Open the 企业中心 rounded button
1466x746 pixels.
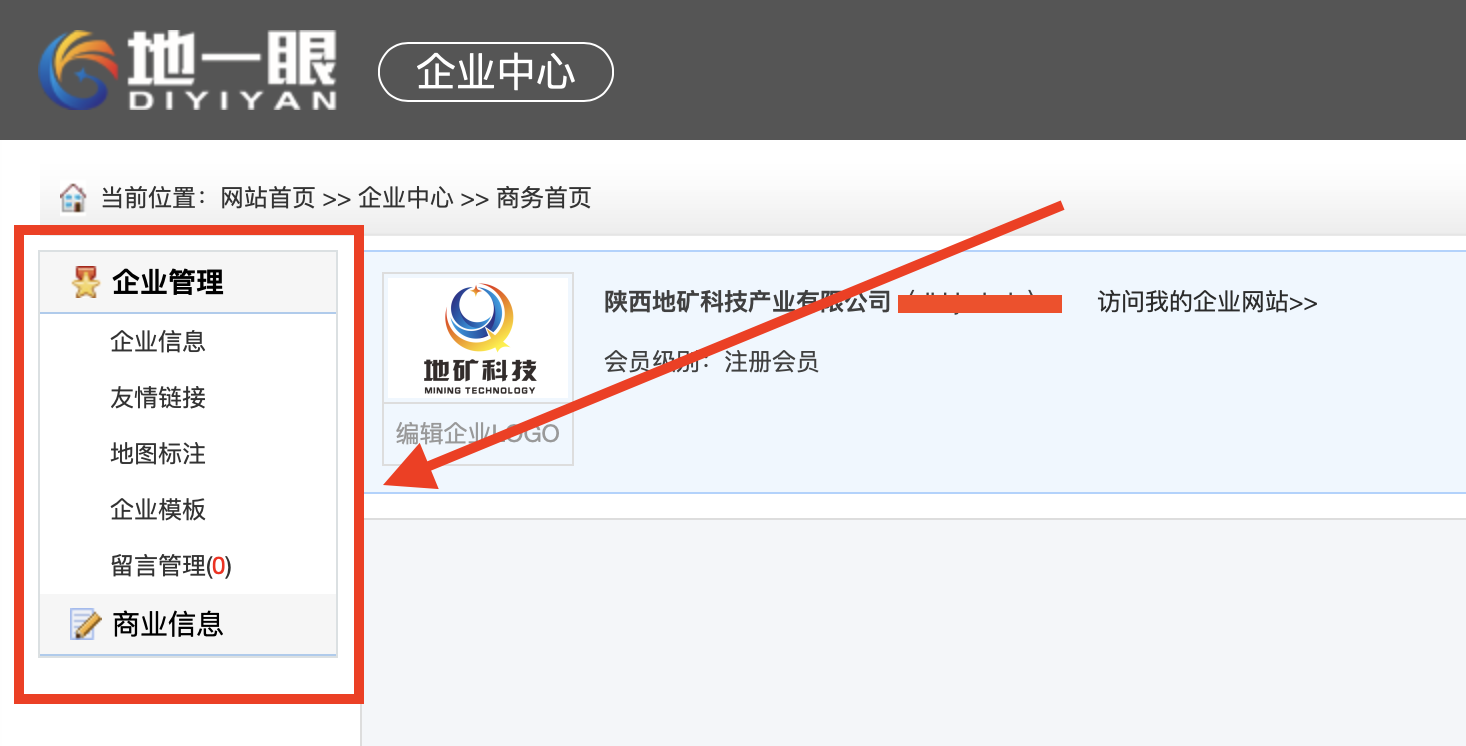click(496, 72)
